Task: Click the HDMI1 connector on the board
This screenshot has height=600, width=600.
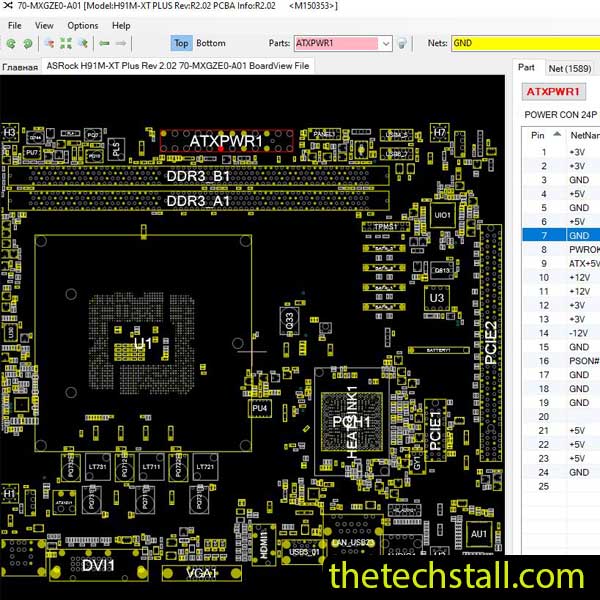Action: click(x=264, y=545)
